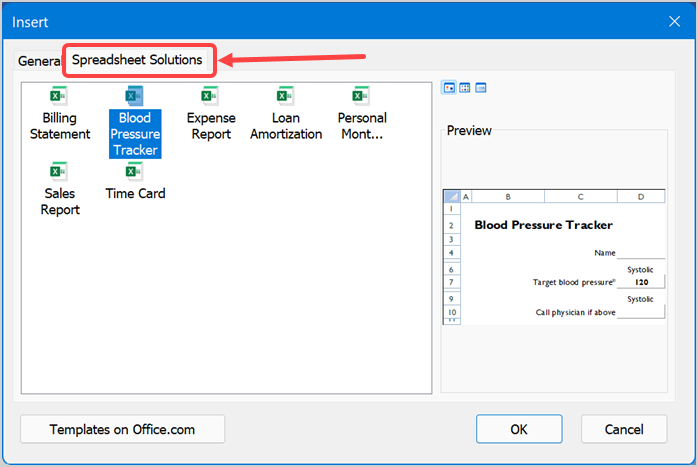
Task: Switch to Large Icons view
Action: pyautogui.click(x=449, y=88)
